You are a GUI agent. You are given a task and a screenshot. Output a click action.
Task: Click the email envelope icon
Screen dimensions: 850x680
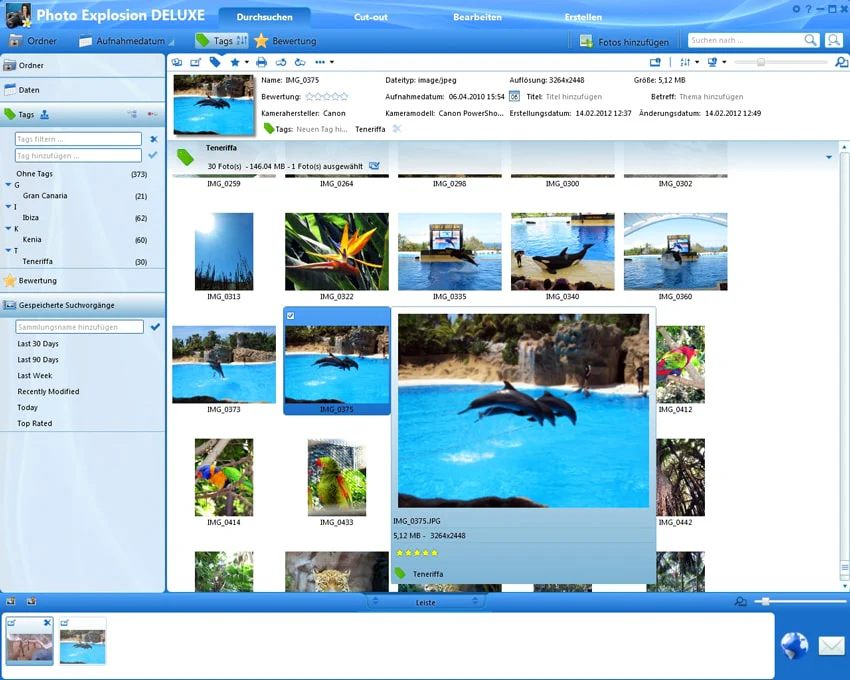[x=831, y=646]
